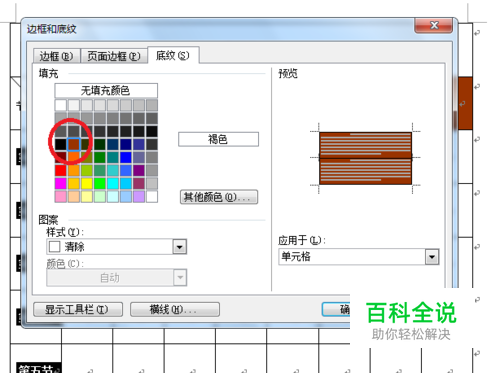The image size is (500, 373).
Task: Select the teal swatch left of pure blue
Action: pos(113,157)
